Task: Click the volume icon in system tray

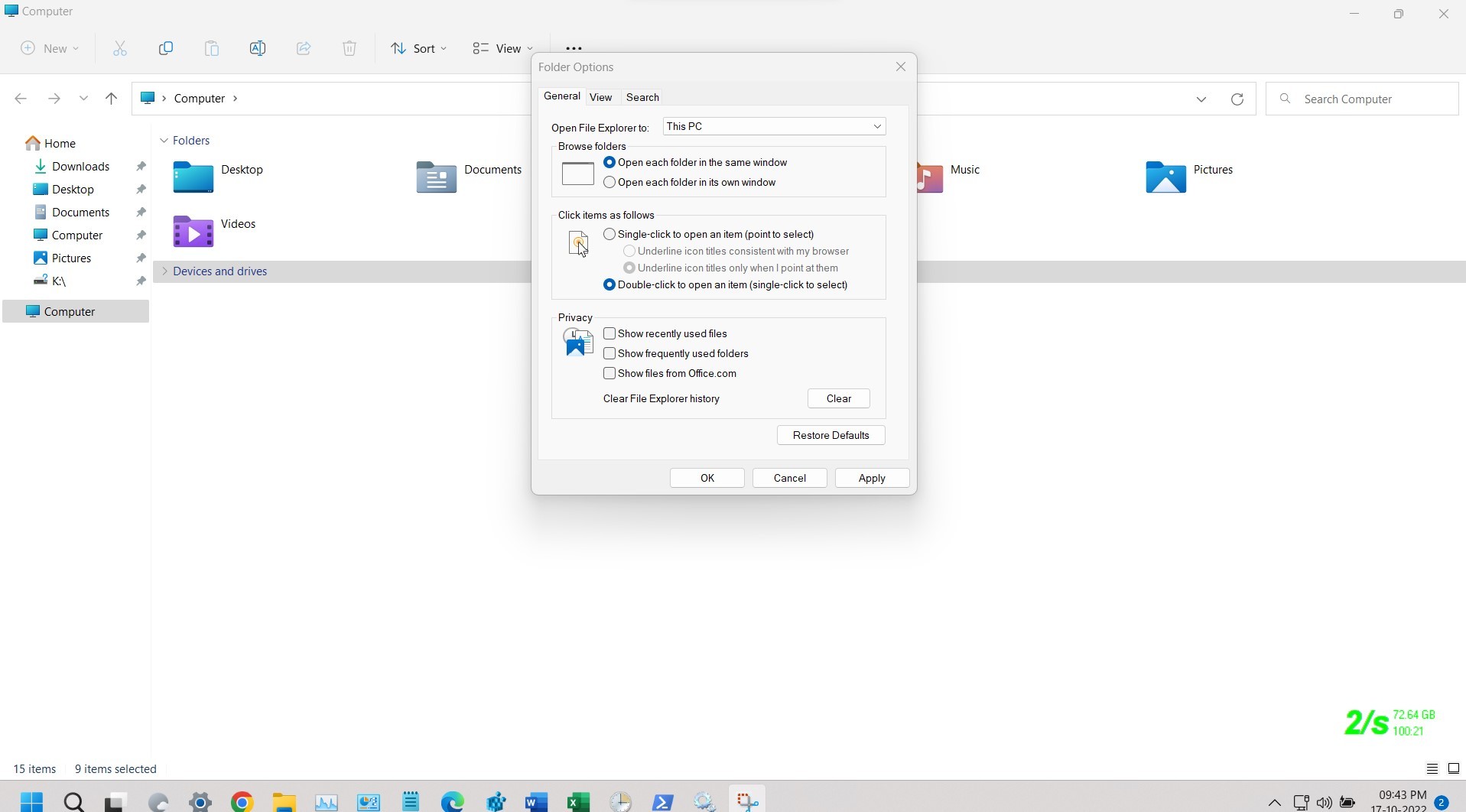Action: pyautogui.click(x=1324, y=803)
